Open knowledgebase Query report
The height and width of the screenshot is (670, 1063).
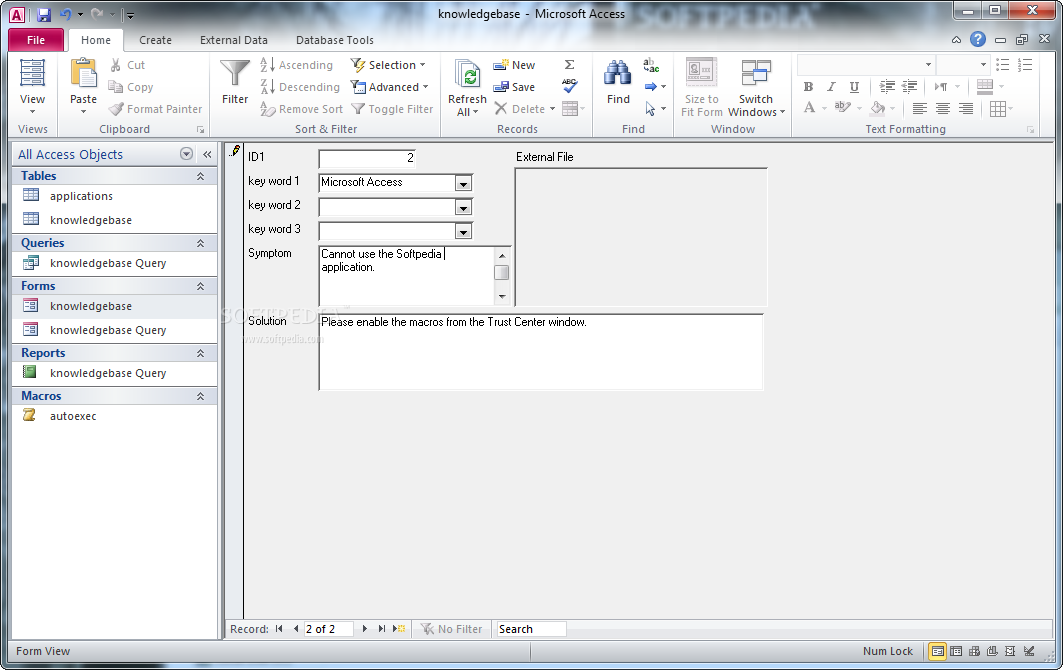108,373
